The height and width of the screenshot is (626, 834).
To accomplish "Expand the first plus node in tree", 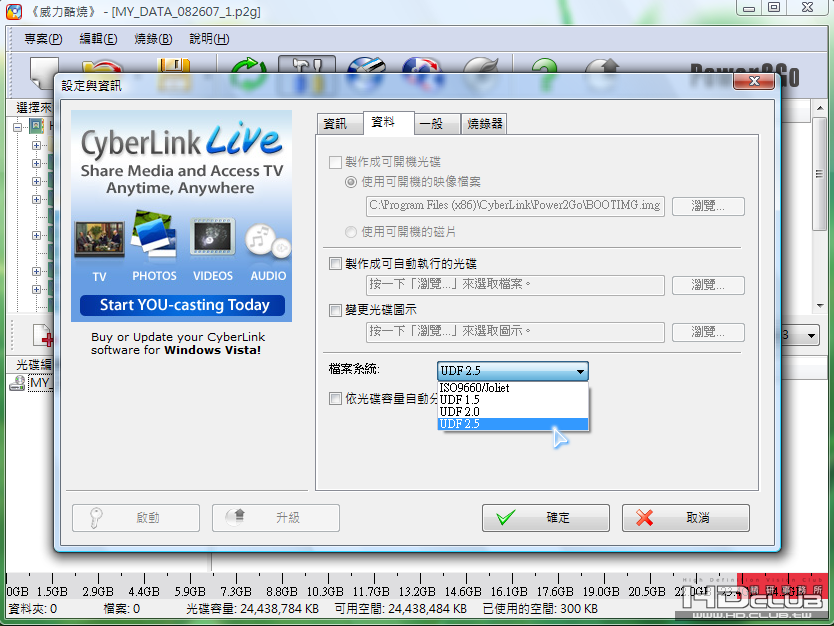I will [x=36, y=145].
